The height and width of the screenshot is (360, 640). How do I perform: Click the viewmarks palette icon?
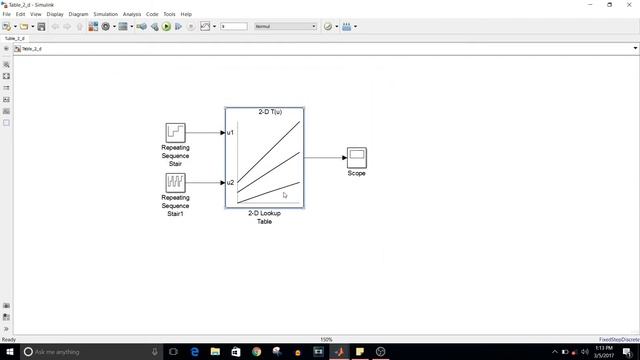point(6,317)
